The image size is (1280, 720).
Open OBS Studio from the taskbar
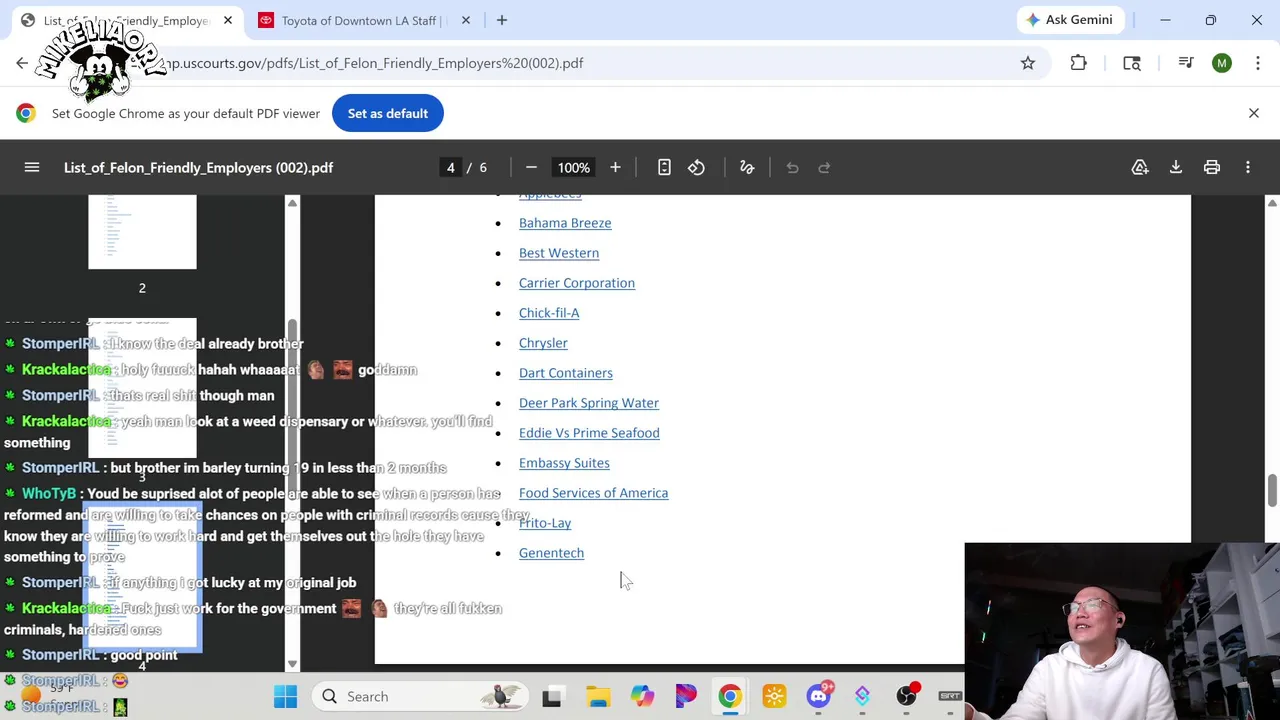pos(907,696)
